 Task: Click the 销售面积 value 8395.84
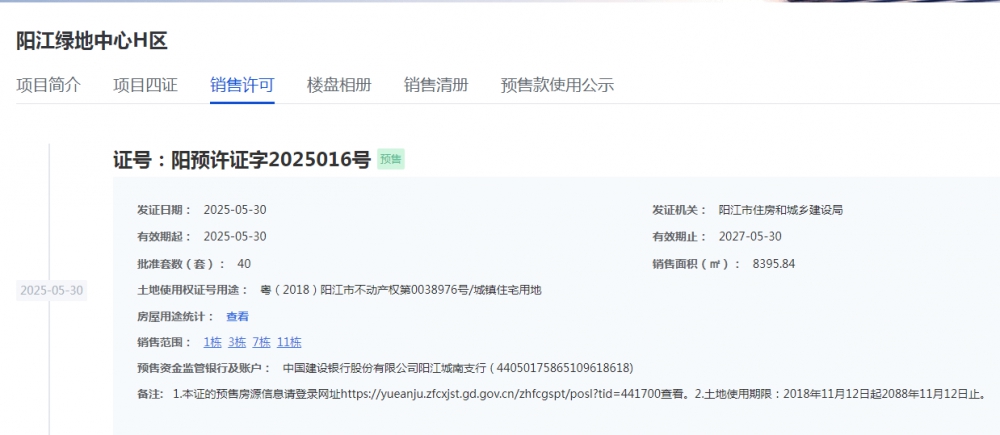coord(774,263)
